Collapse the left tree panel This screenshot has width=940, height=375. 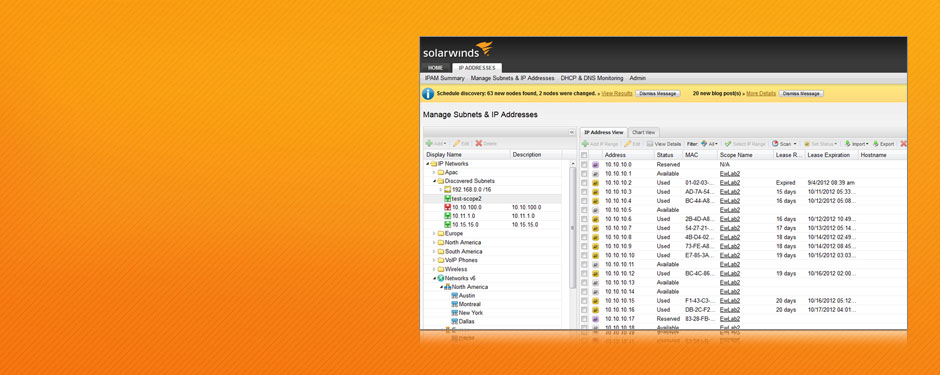click(x=571, y=132)
